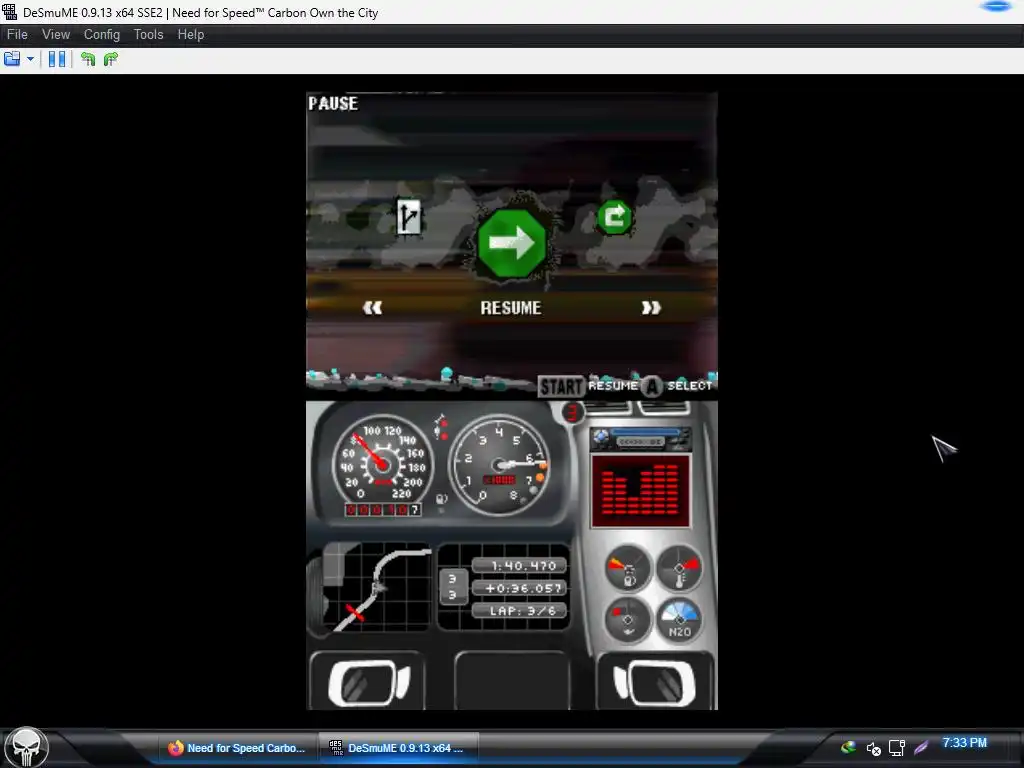The height and width of the screenshot is (768, 1024).
Task: Expand the Open ROM dropdown arrow
Action: pos(30,59)
